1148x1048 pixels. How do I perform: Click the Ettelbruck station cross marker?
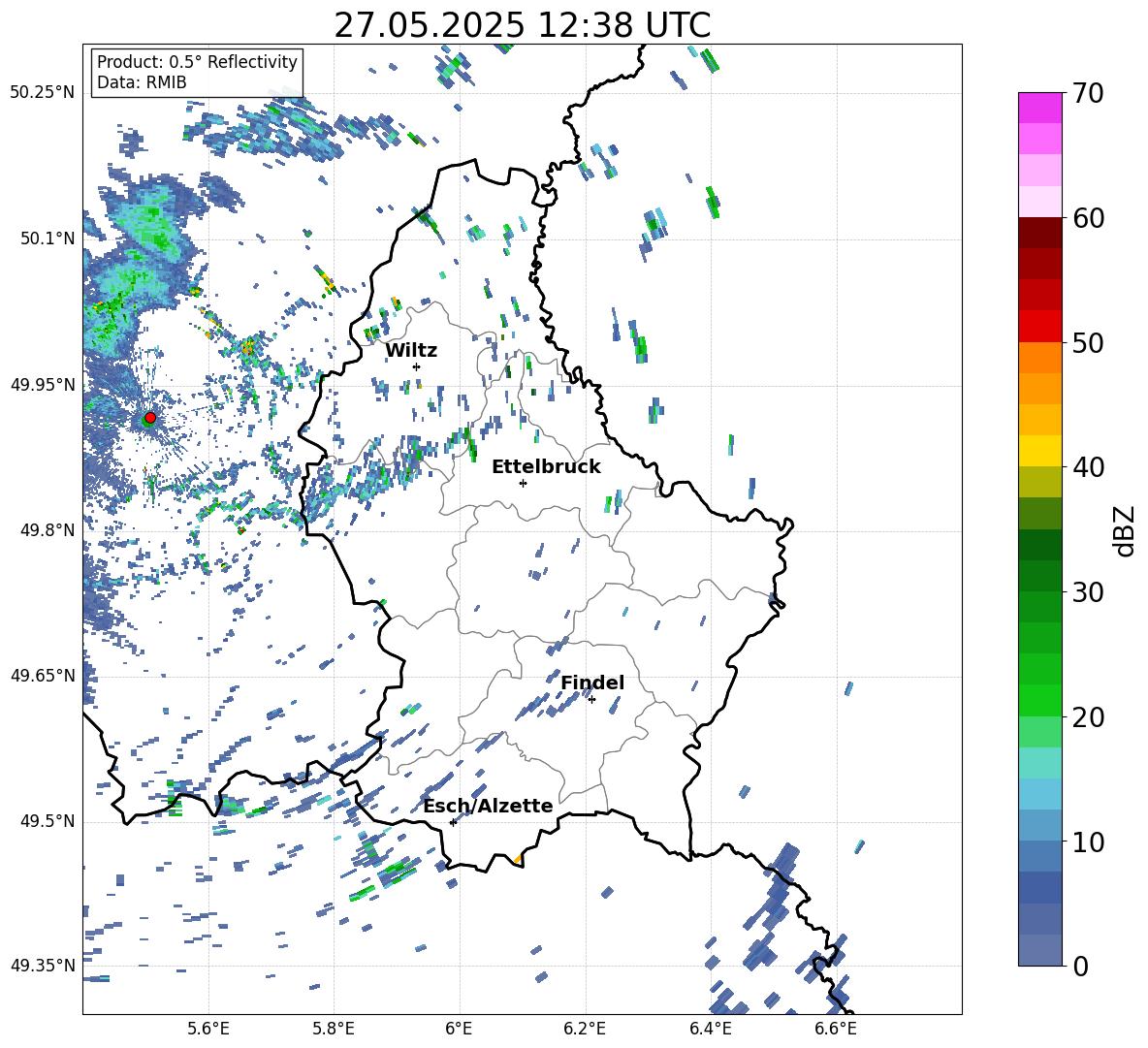523,483
